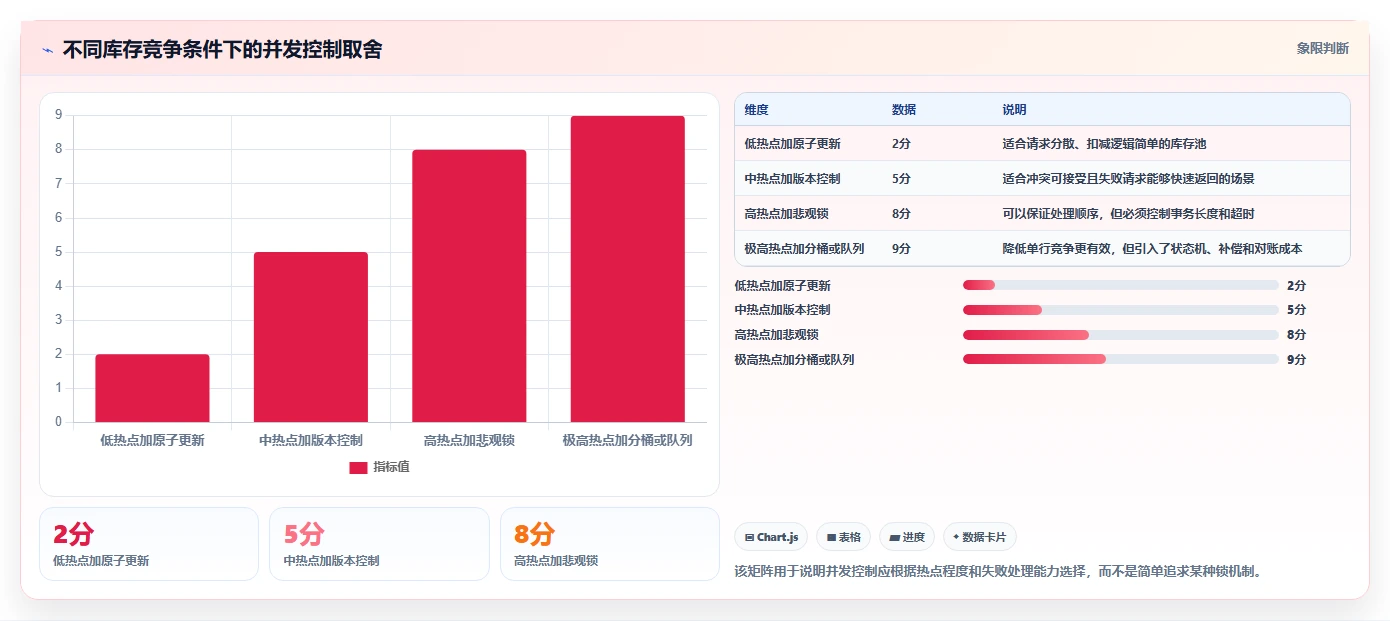Click progress list label 极高热点加分桶或队列
1390x621 pixels.
[x=794, y=360]
